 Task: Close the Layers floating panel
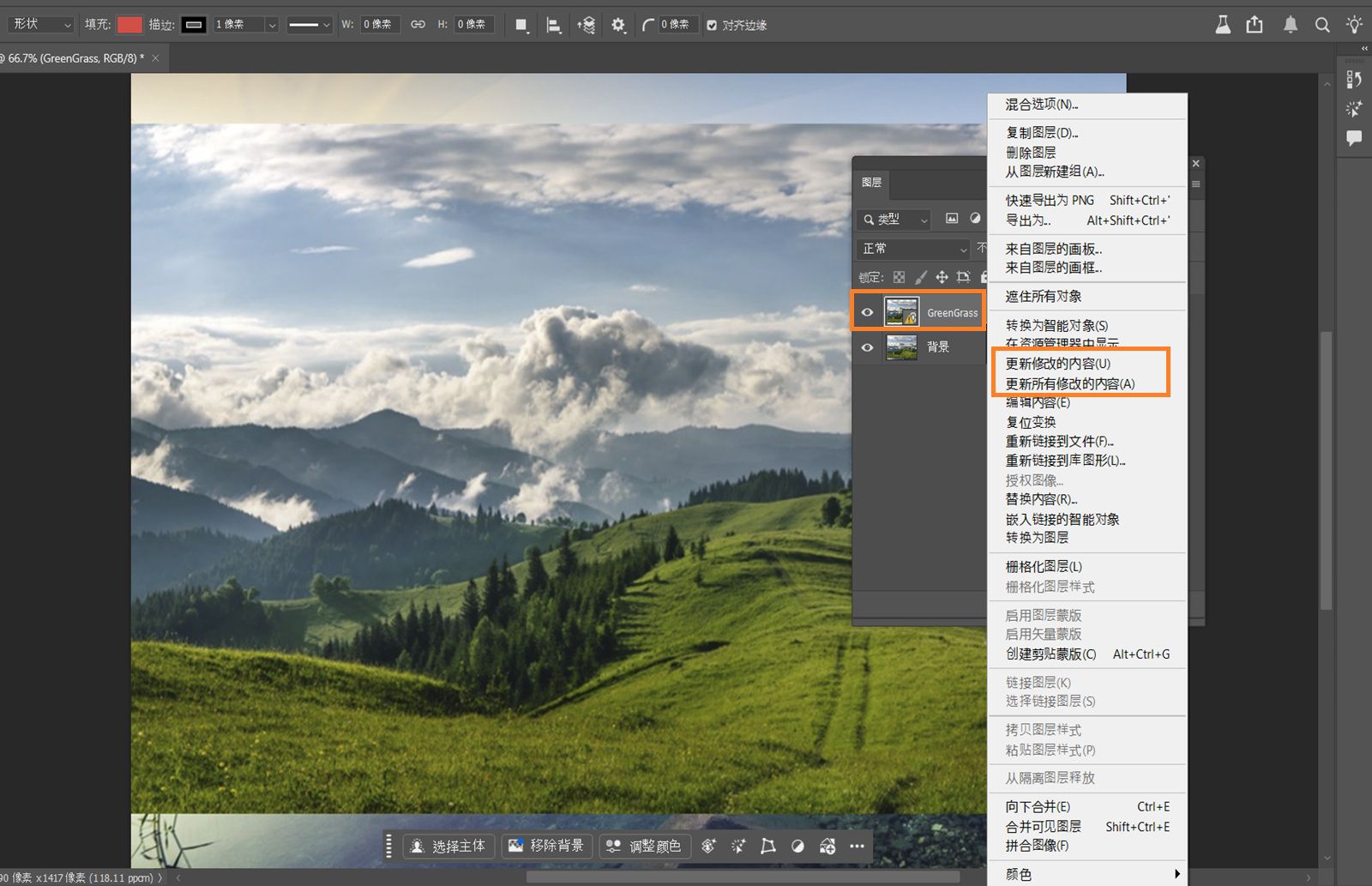(x=1196, y=163)
